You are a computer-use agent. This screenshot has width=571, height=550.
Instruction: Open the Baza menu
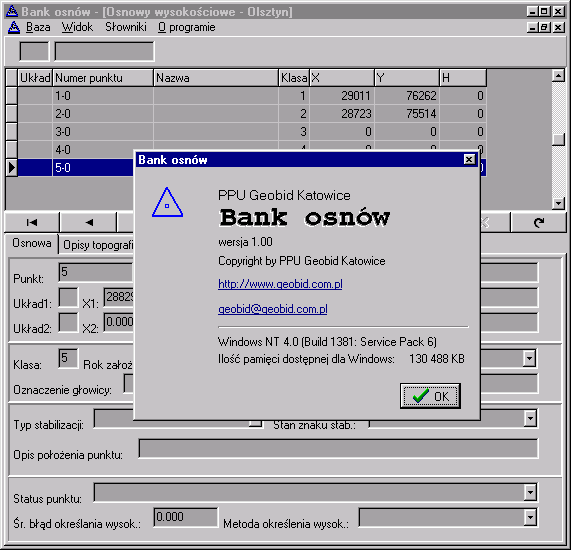(x=38, y=27)
